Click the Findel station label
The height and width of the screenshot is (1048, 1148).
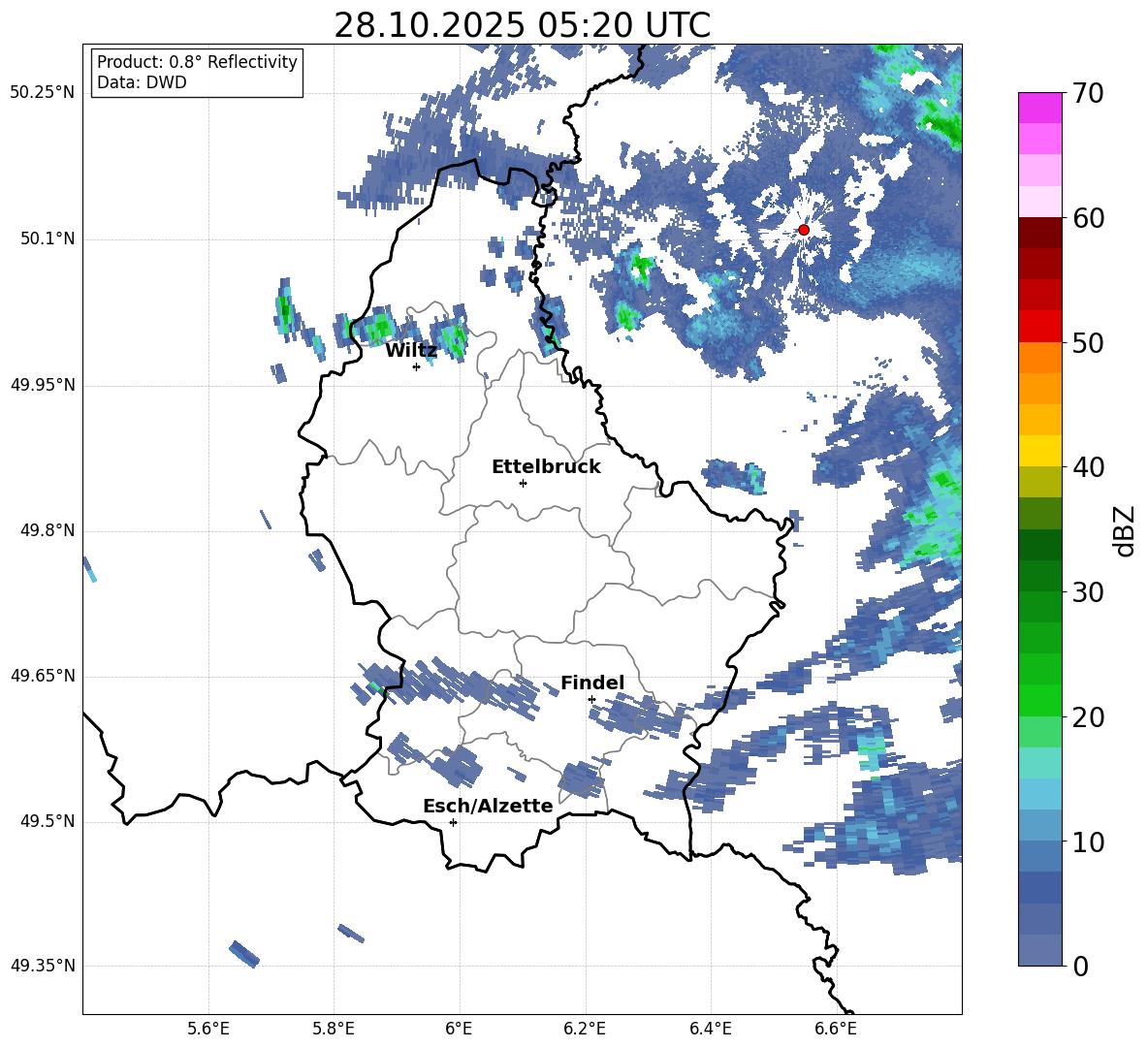pos(592,683)
